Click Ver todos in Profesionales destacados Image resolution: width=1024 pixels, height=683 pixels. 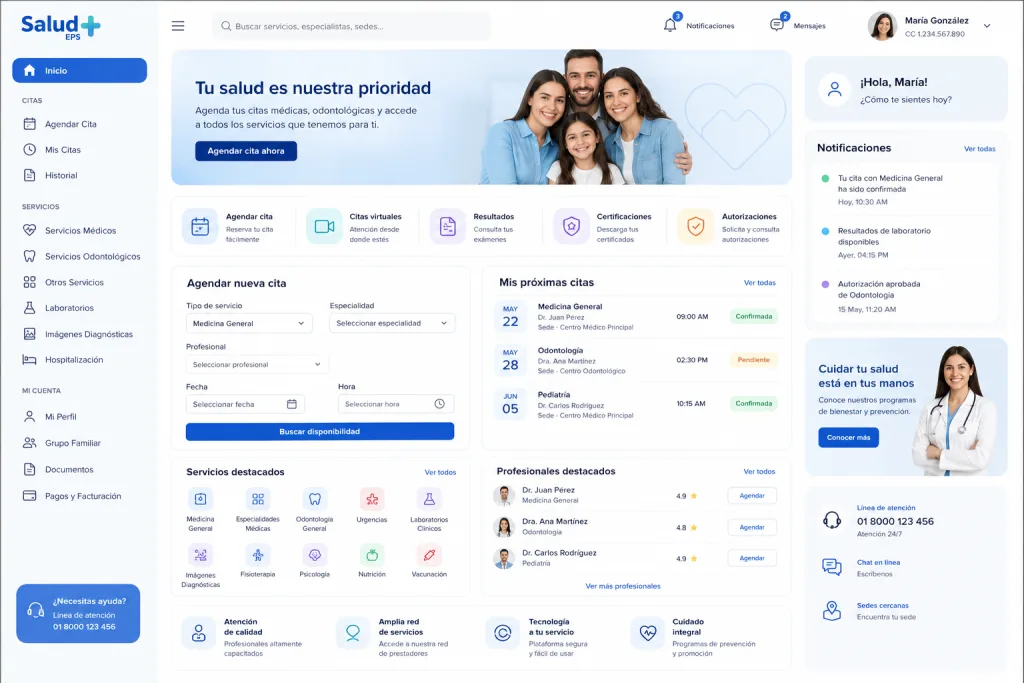point(759,471)
